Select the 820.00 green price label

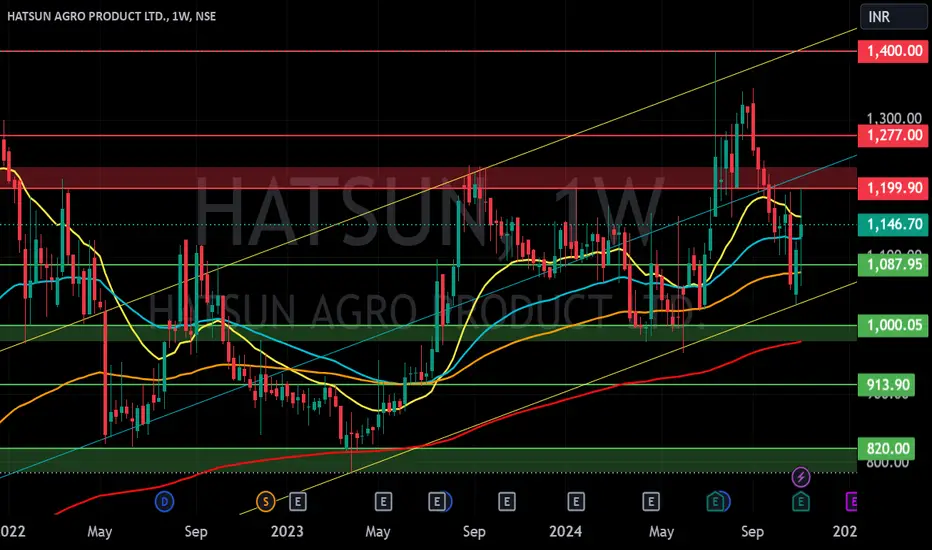pyautogui.click(x=887, y=449)
